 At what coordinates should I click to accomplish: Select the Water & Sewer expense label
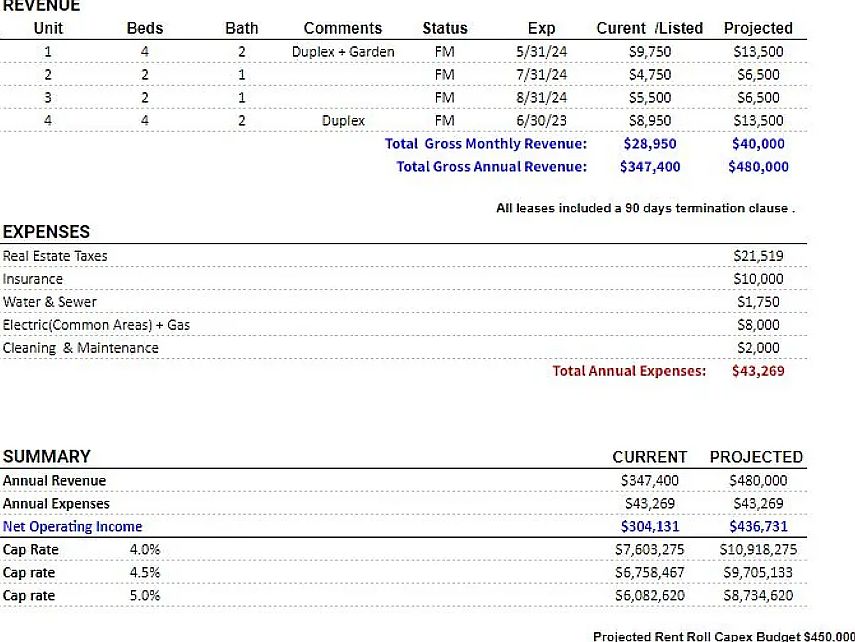tap(50, 302)
